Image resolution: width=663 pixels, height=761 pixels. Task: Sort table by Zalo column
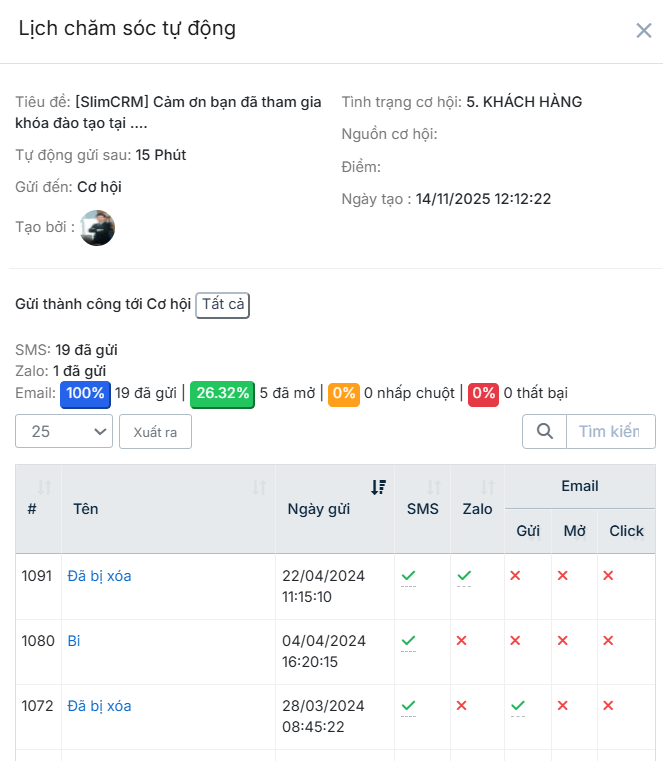pos(488,487)
